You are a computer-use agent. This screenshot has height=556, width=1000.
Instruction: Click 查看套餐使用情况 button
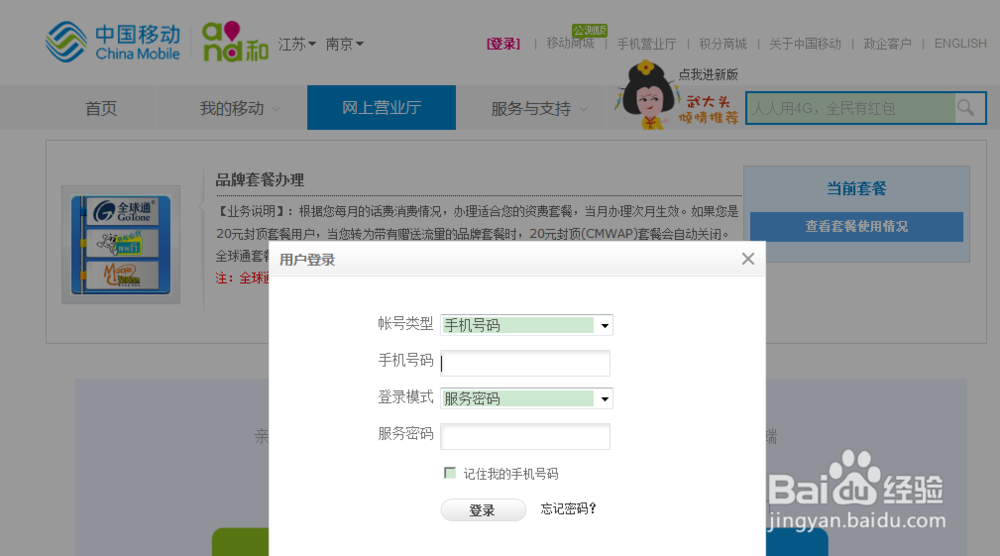(857, 226)
